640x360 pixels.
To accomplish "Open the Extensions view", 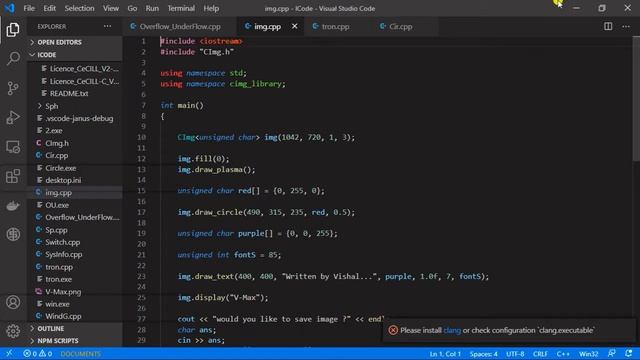I will tap(13, 176).
